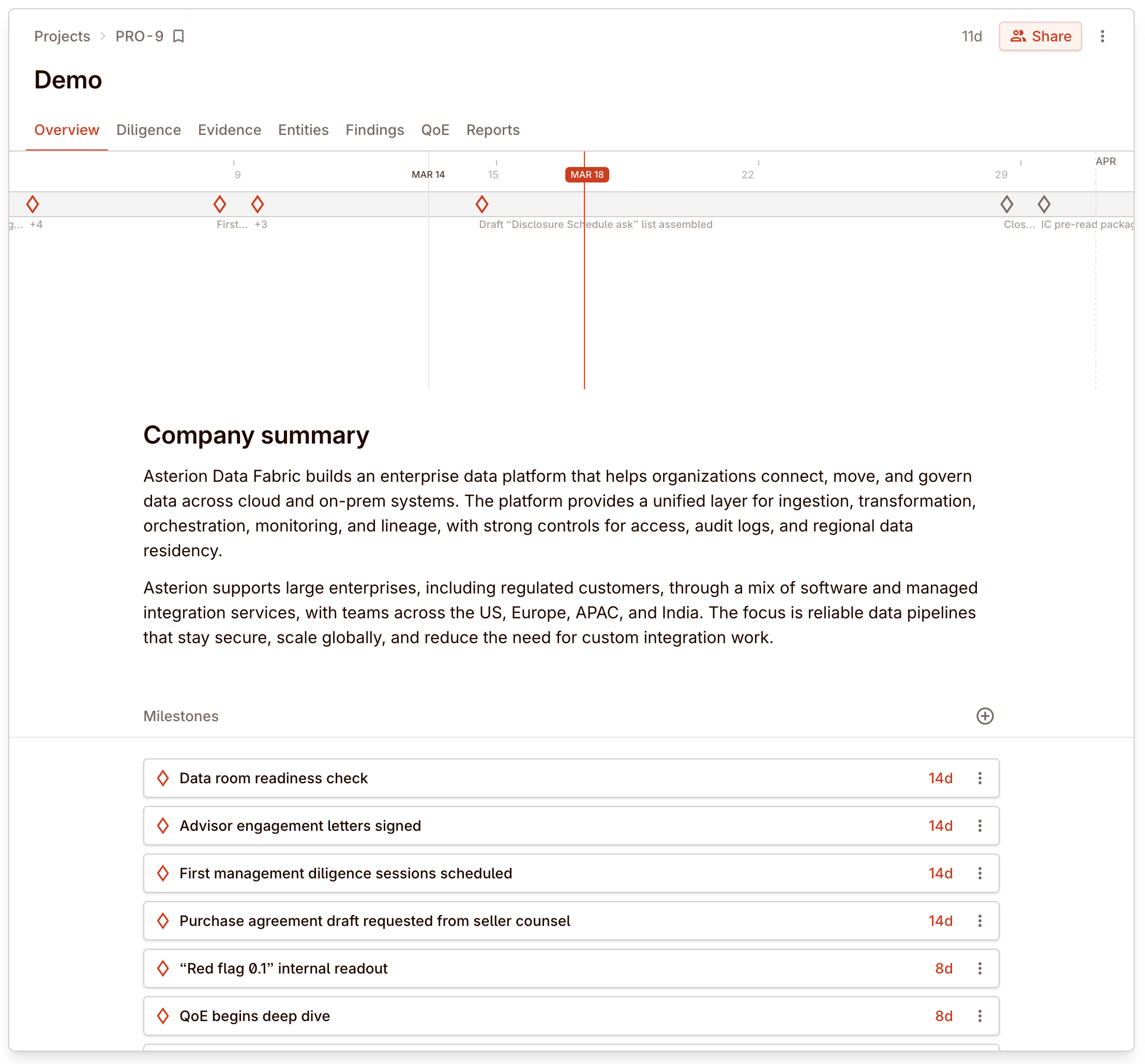
Task: Click the Share people icon
Action: (x=1018, y=36)
